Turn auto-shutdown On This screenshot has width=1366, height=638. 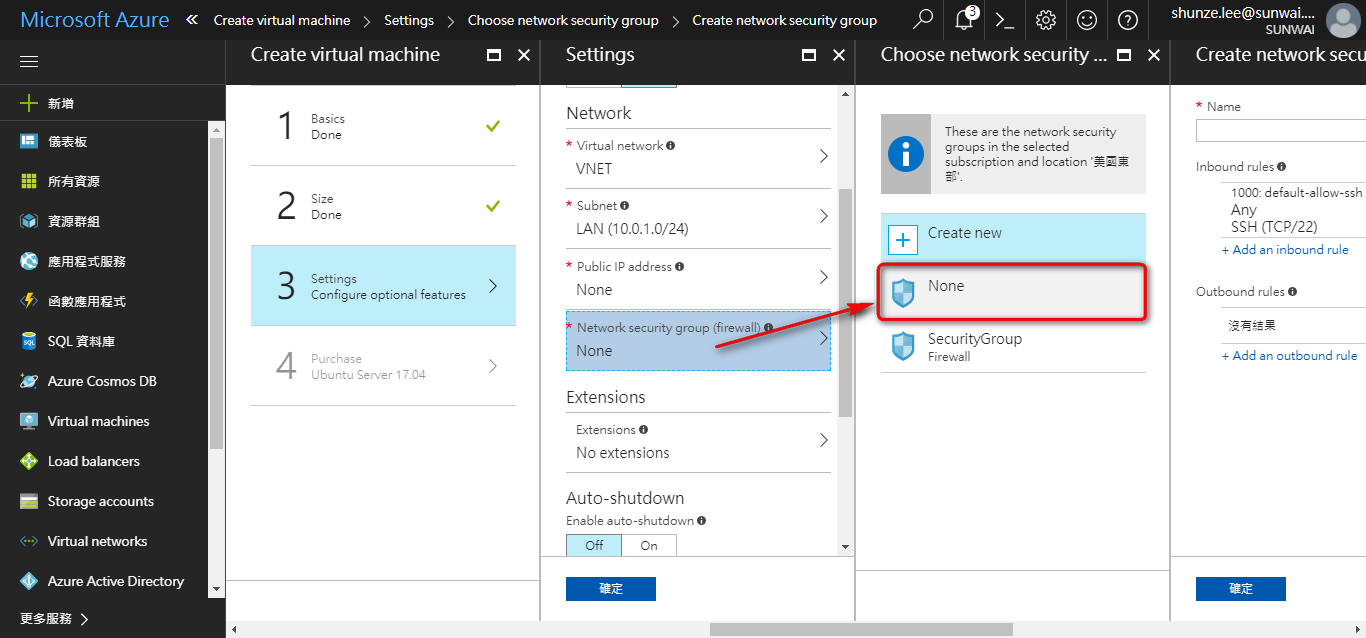(649, 545)
